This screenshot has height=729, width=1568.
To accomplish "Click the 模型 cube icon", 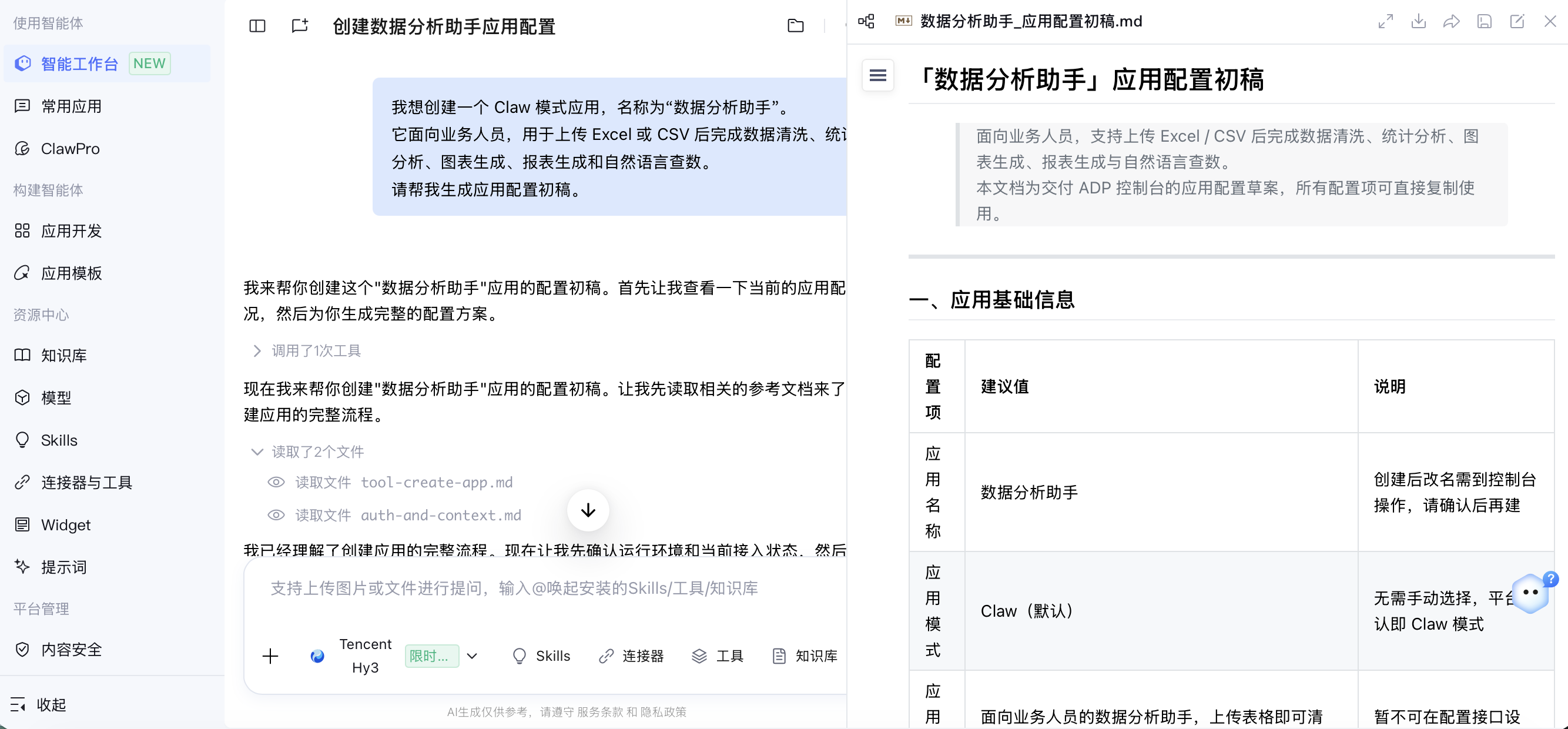I will [x=22, y=397].
